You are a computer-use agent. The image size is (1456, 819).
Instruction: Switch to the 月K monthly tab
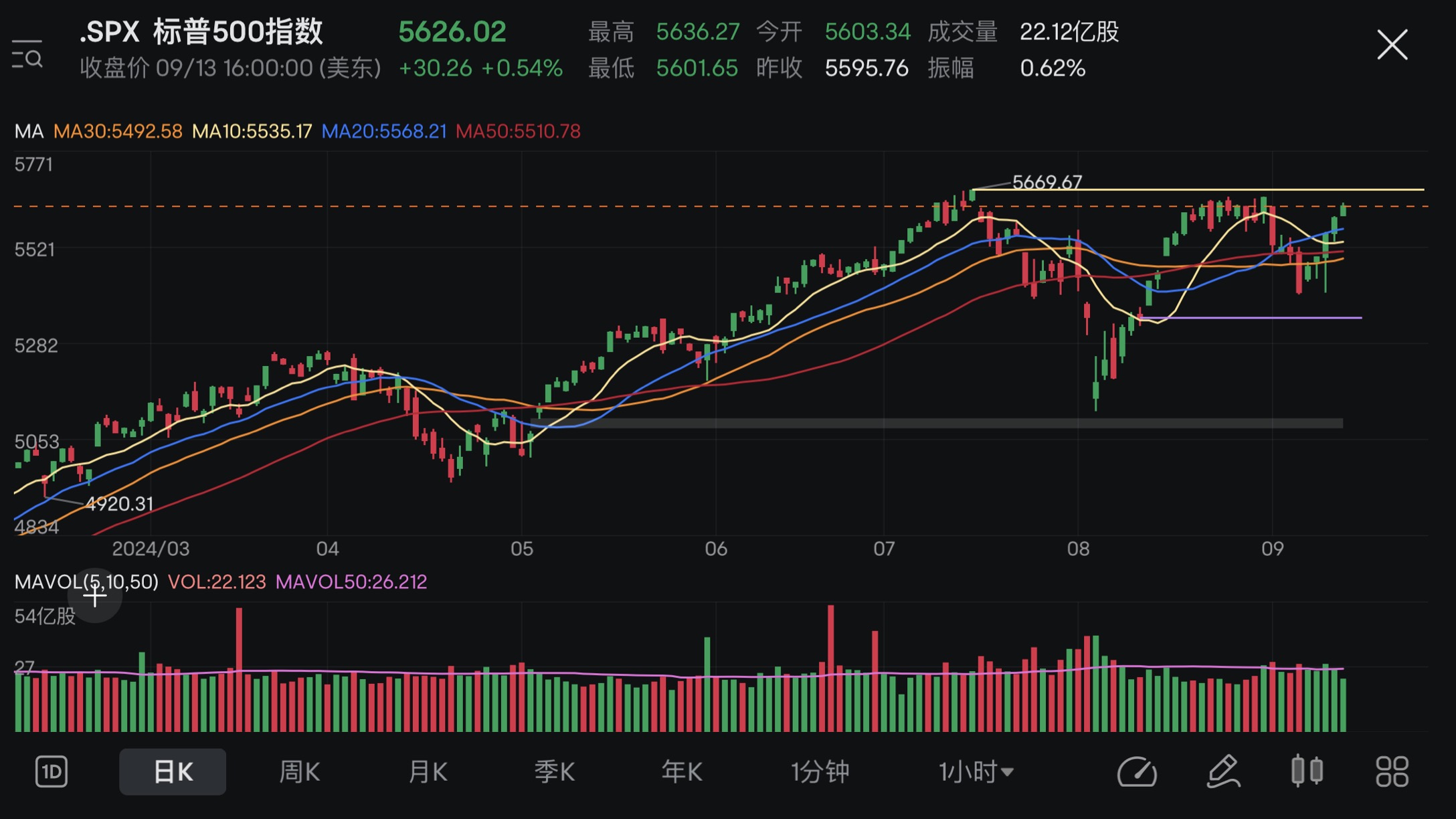tap(428, 772)
